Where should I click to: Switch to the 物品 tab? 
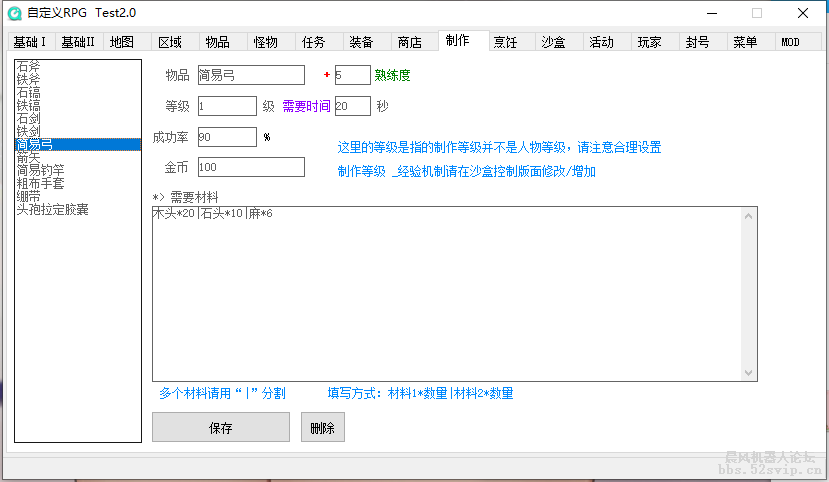[x=217, y=42]
